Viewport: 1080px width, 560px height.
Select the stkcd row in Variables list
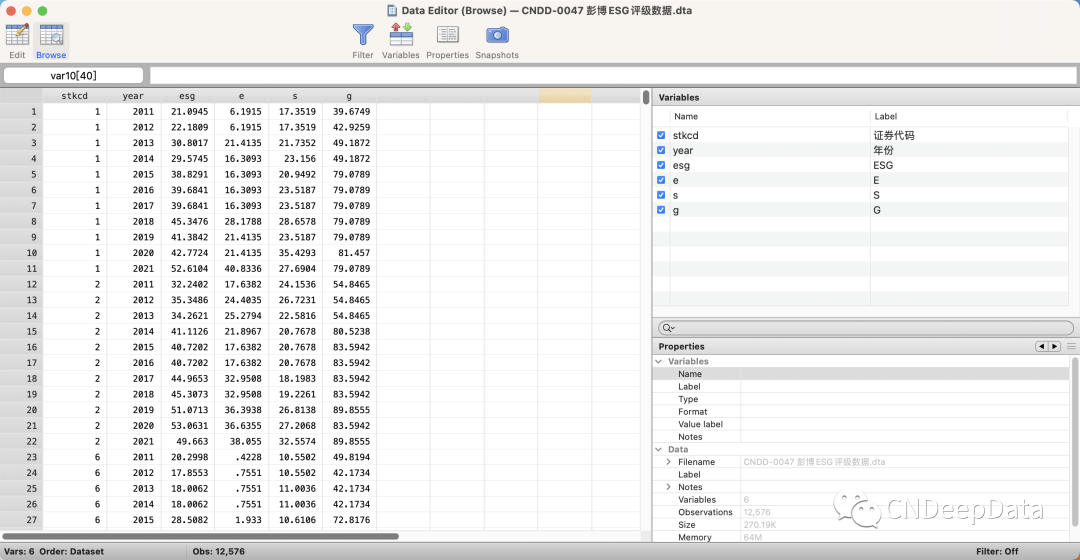(861, 135)
